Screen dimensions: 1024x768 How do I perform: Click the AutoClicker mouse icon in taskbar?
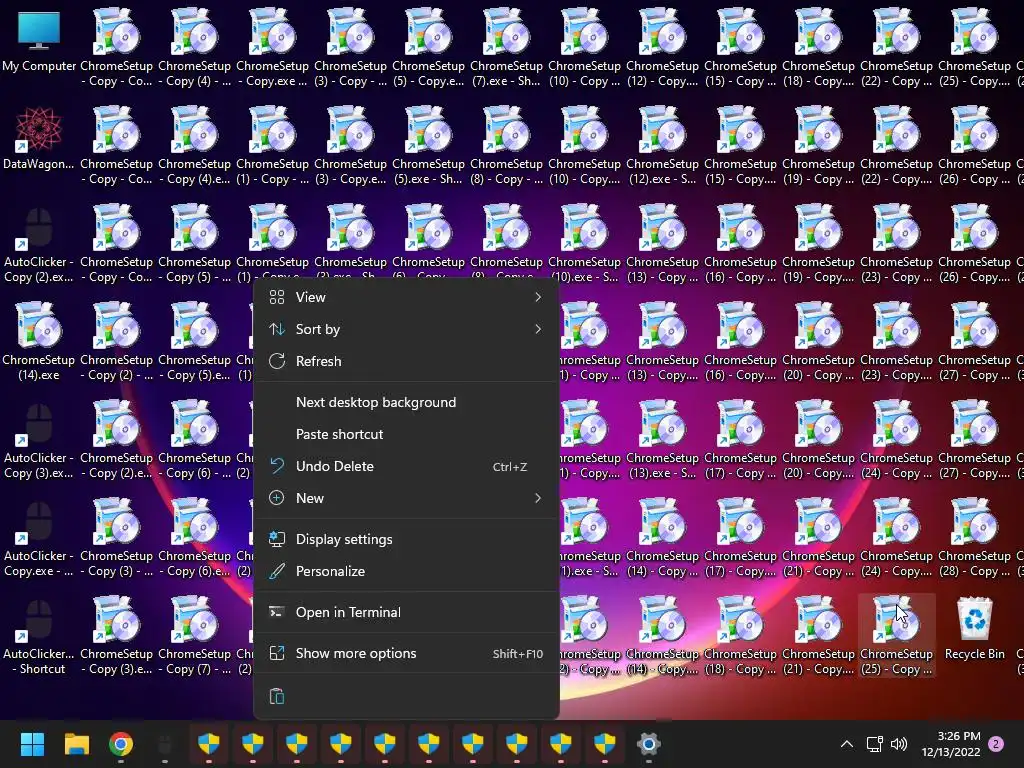click(165, 744)
